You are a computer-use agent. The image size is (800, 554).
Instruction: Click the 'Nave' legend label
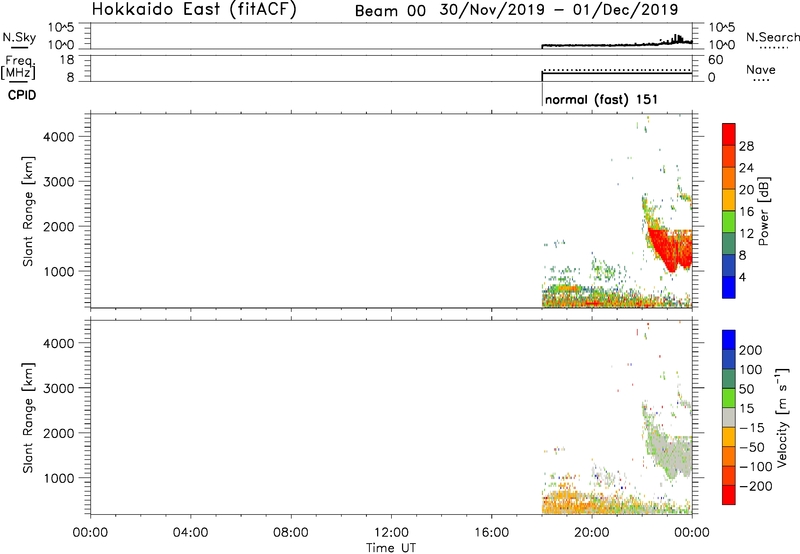pos(761,70)
